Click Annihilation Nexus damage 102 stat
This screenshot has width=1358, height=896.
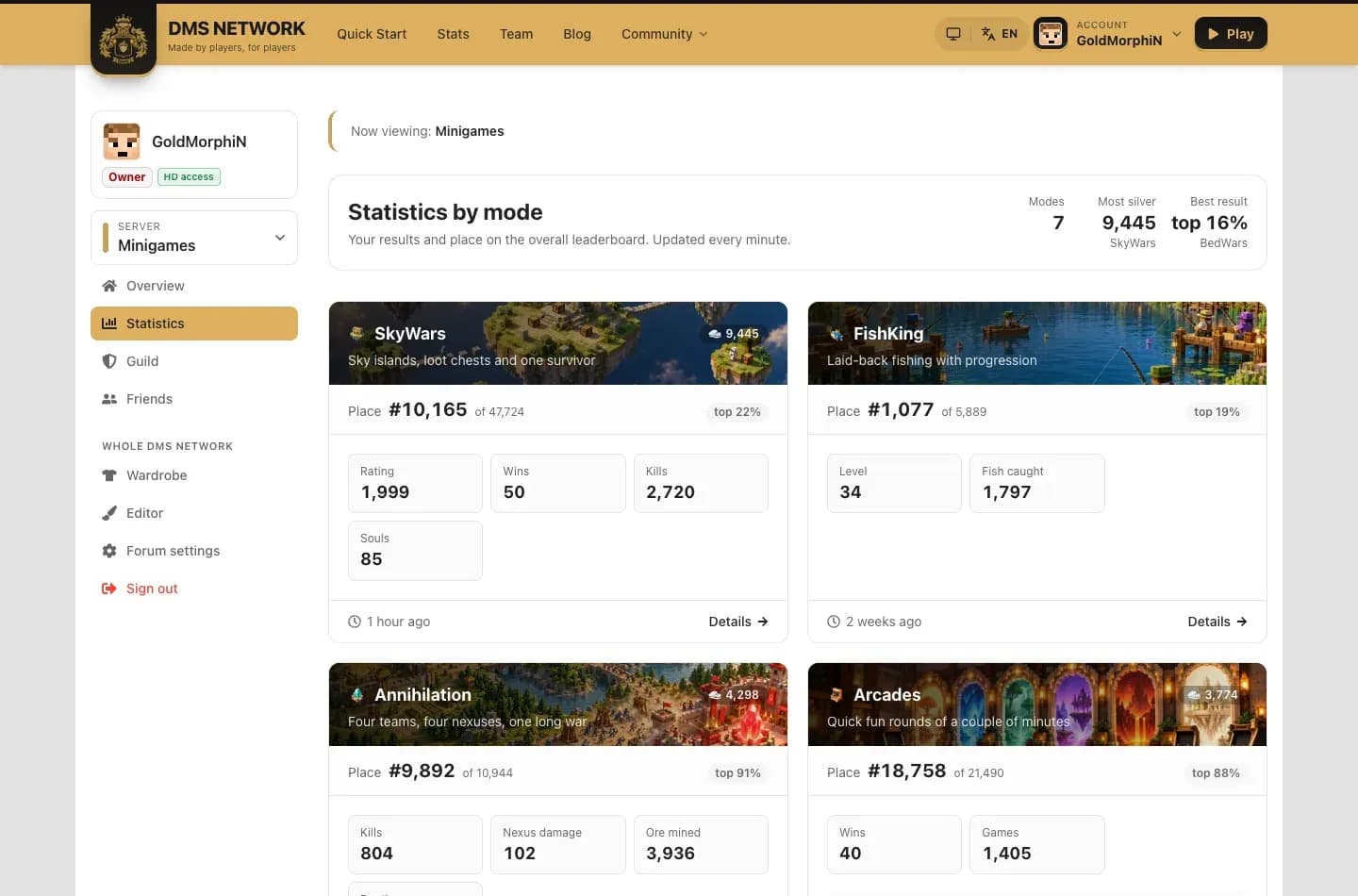tap(558, 844)
